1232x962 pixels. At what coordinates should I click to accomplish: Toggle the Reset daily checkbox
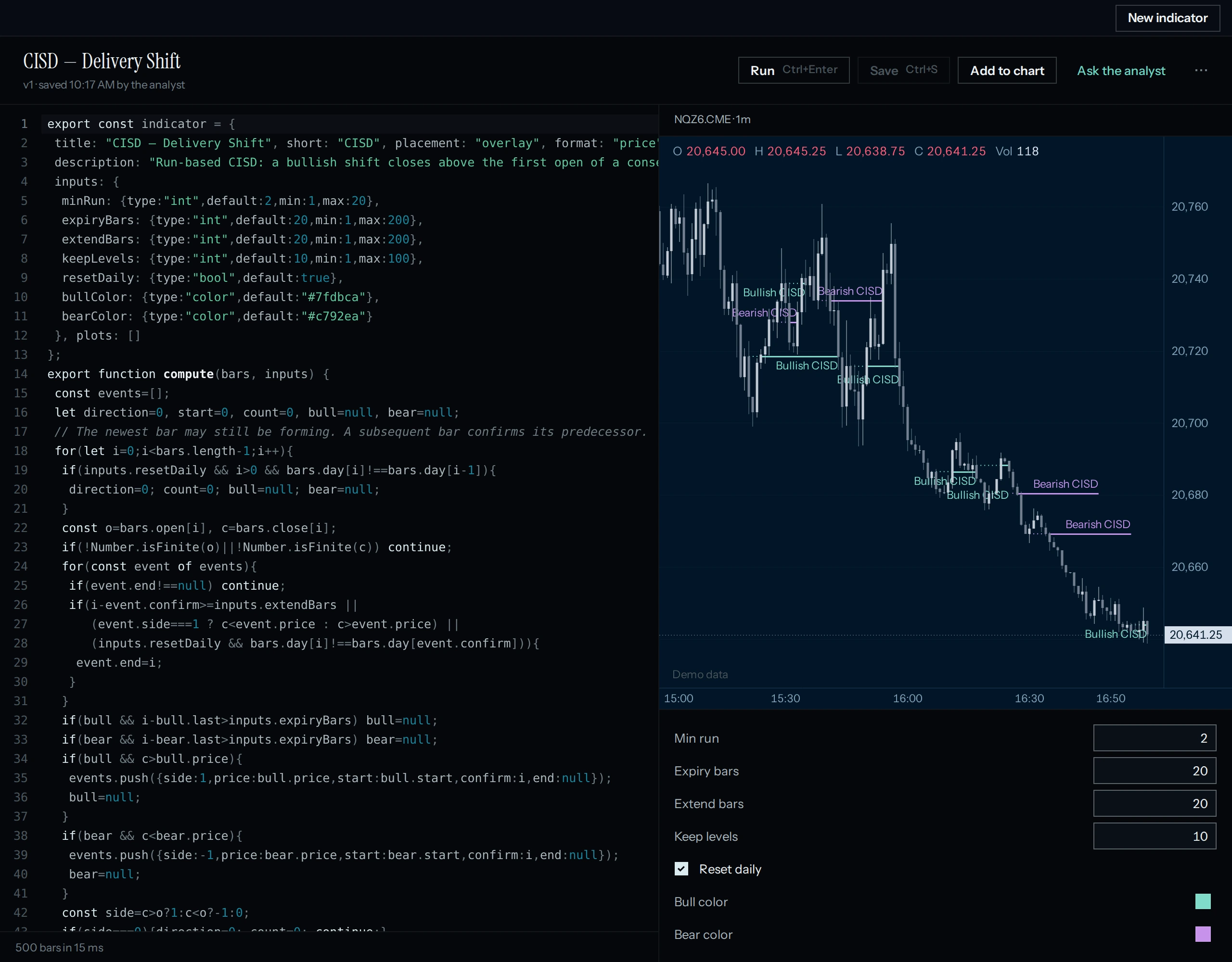click(x=681, y=868)
